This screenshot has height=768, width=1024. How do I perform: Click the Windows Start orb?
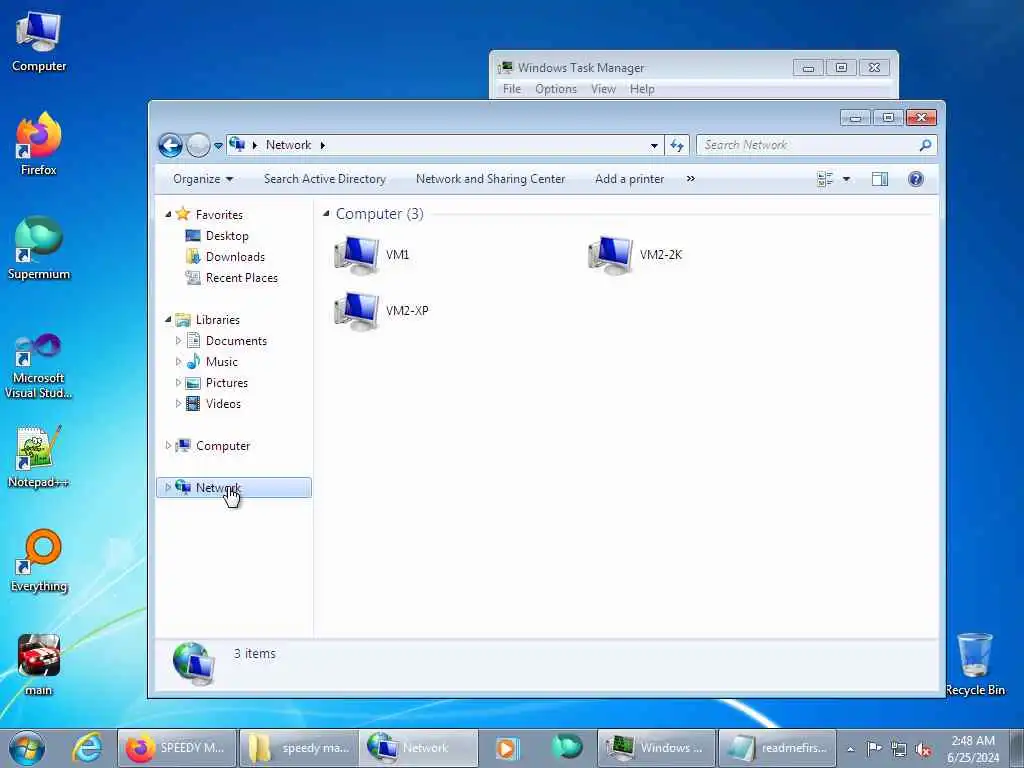[x=27, y=748]
